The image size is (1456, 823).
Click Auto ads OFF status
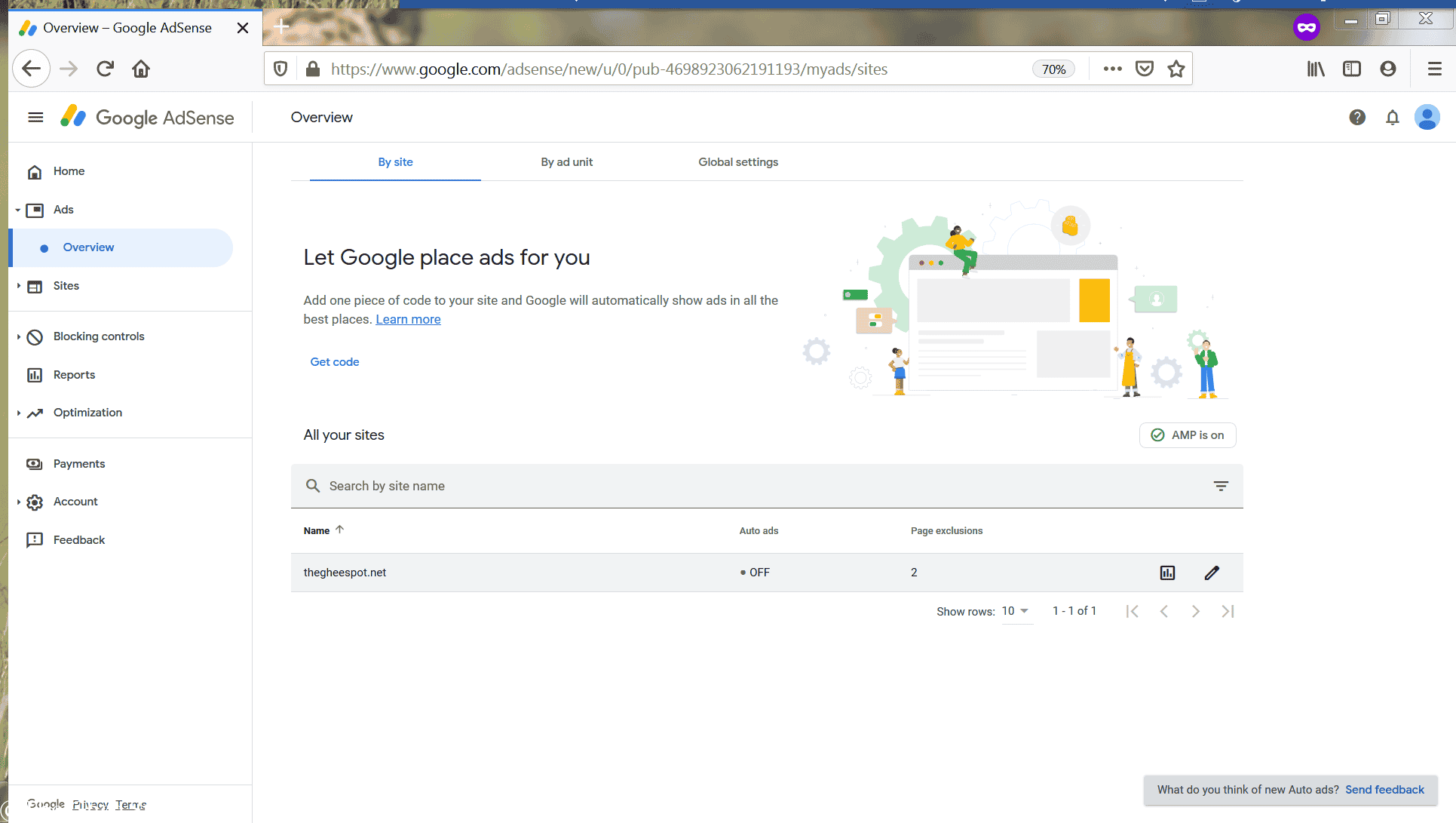pyautogui.click(x=755, y=573)
